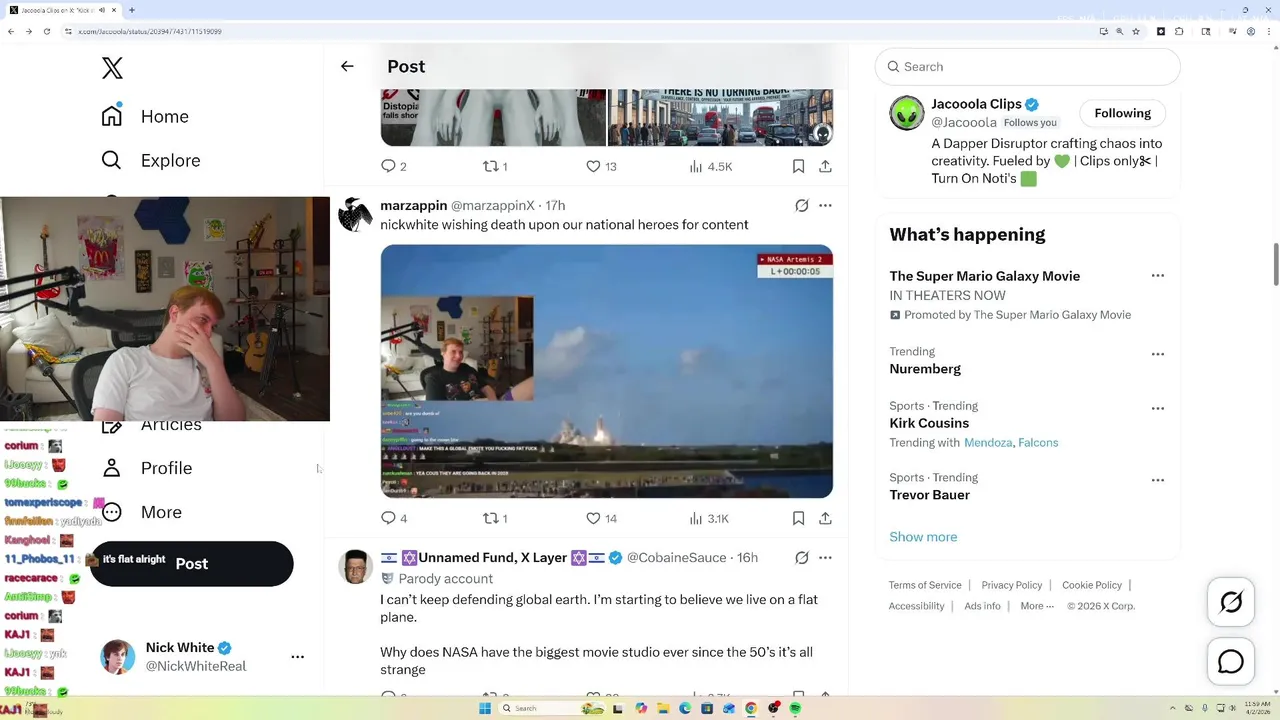Image resolution: width=1280 pixels, height=720 pixels.
Task: Open options for Nuremberg trend
Action: click(1157, 354)
